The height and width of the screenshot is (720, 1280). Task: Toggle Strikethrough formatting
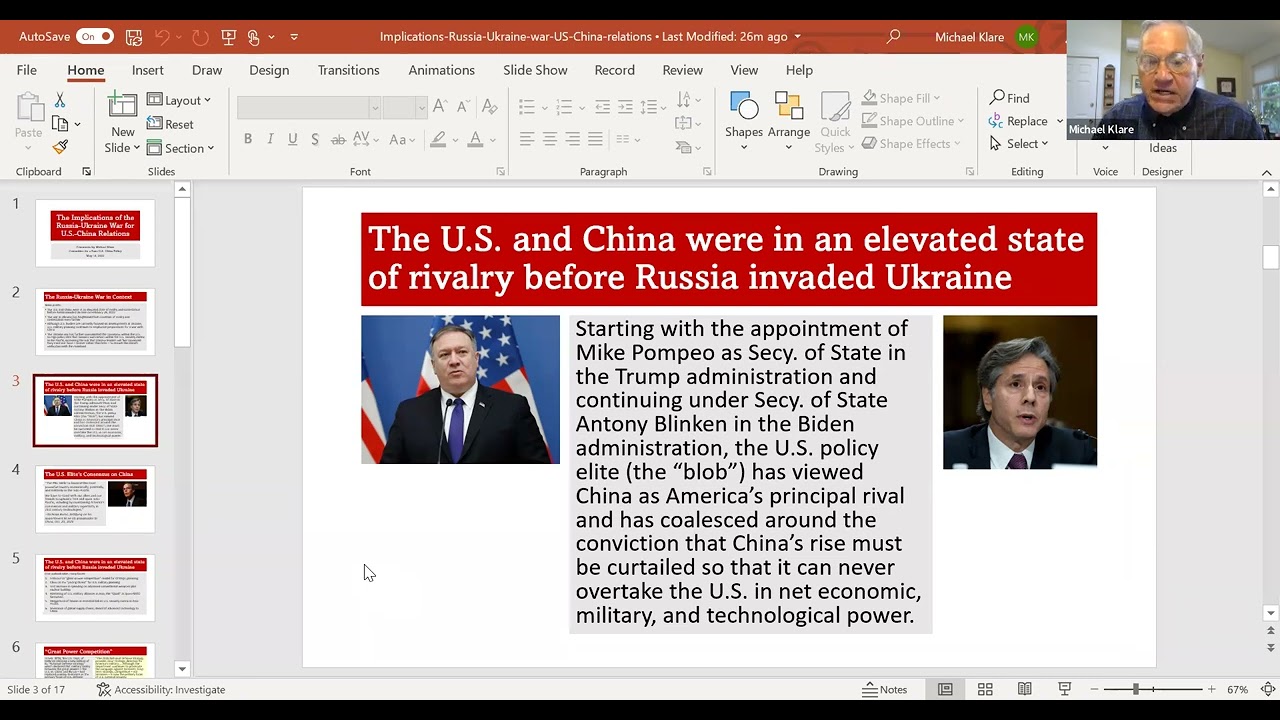click(337, 139)
